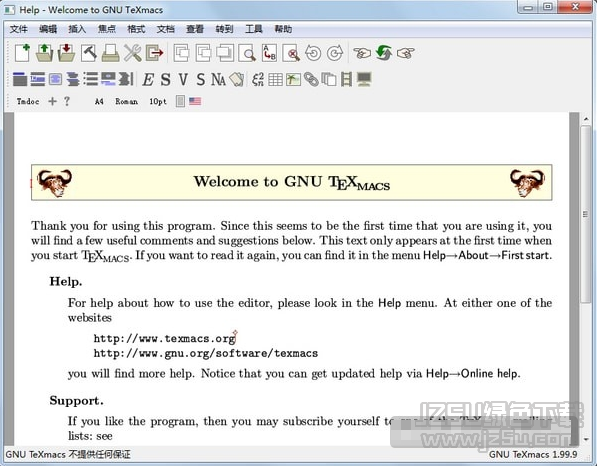This screenshot has height=466, width=597.
Task: Insert a link using the chain icon
Action: (x=311, y=79)
